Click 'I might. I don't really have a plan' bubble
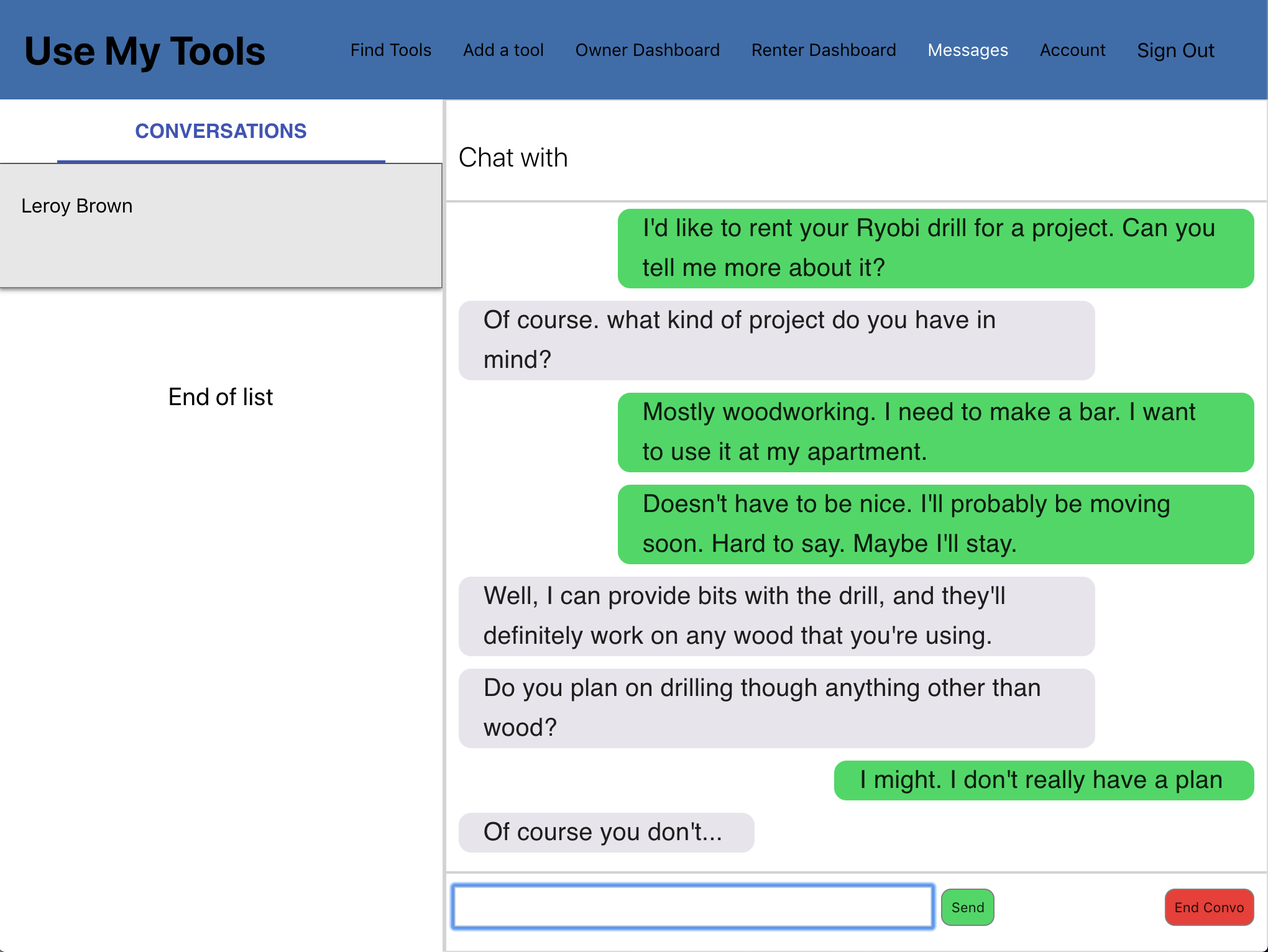Viewport: 1268px width, 952px height. pos(1043,780)
